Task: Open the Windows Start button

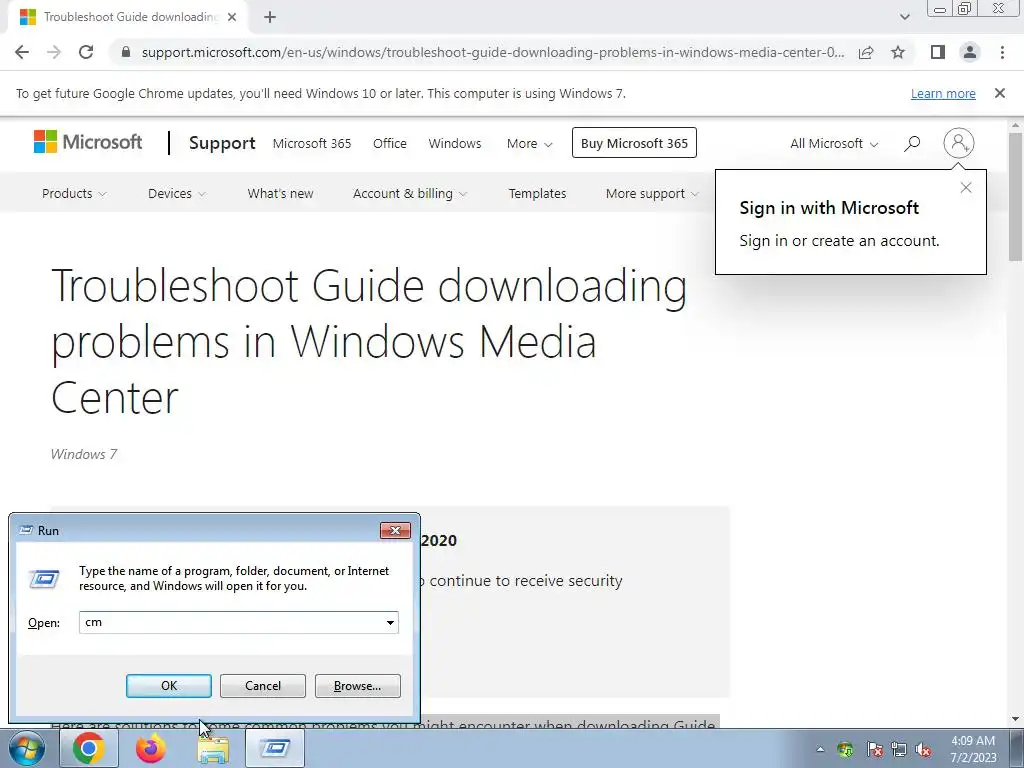Action: 26,748
